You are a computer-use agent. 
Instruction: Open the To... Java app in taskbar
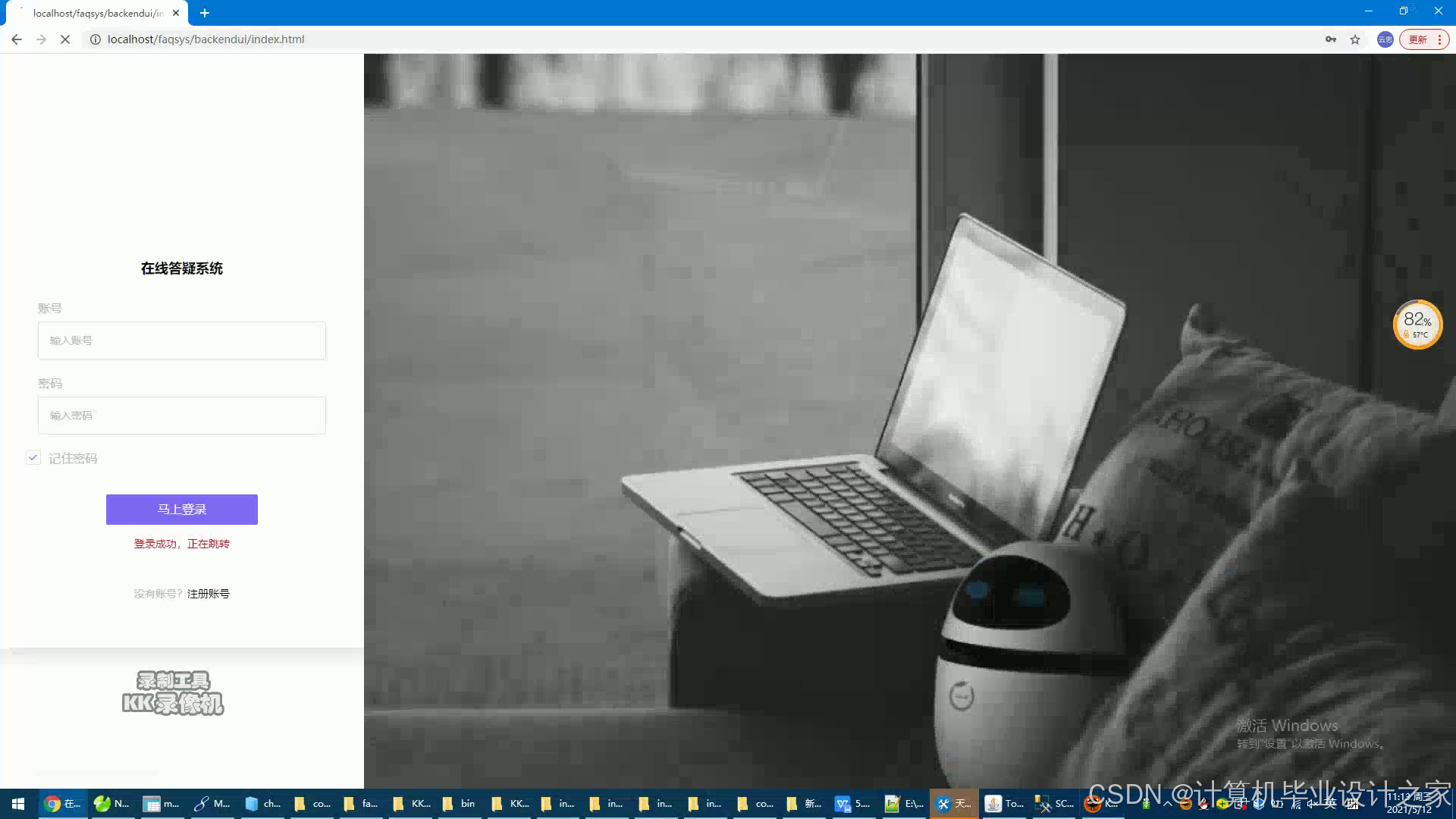(1003, 804)
